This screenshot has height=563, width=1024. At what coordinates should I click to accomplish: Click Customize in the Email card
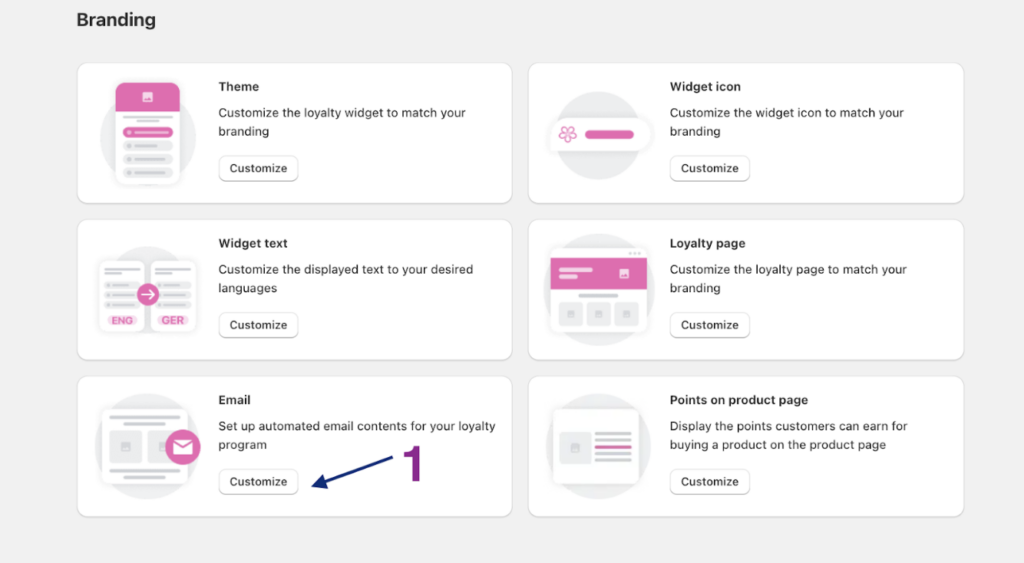258,482
